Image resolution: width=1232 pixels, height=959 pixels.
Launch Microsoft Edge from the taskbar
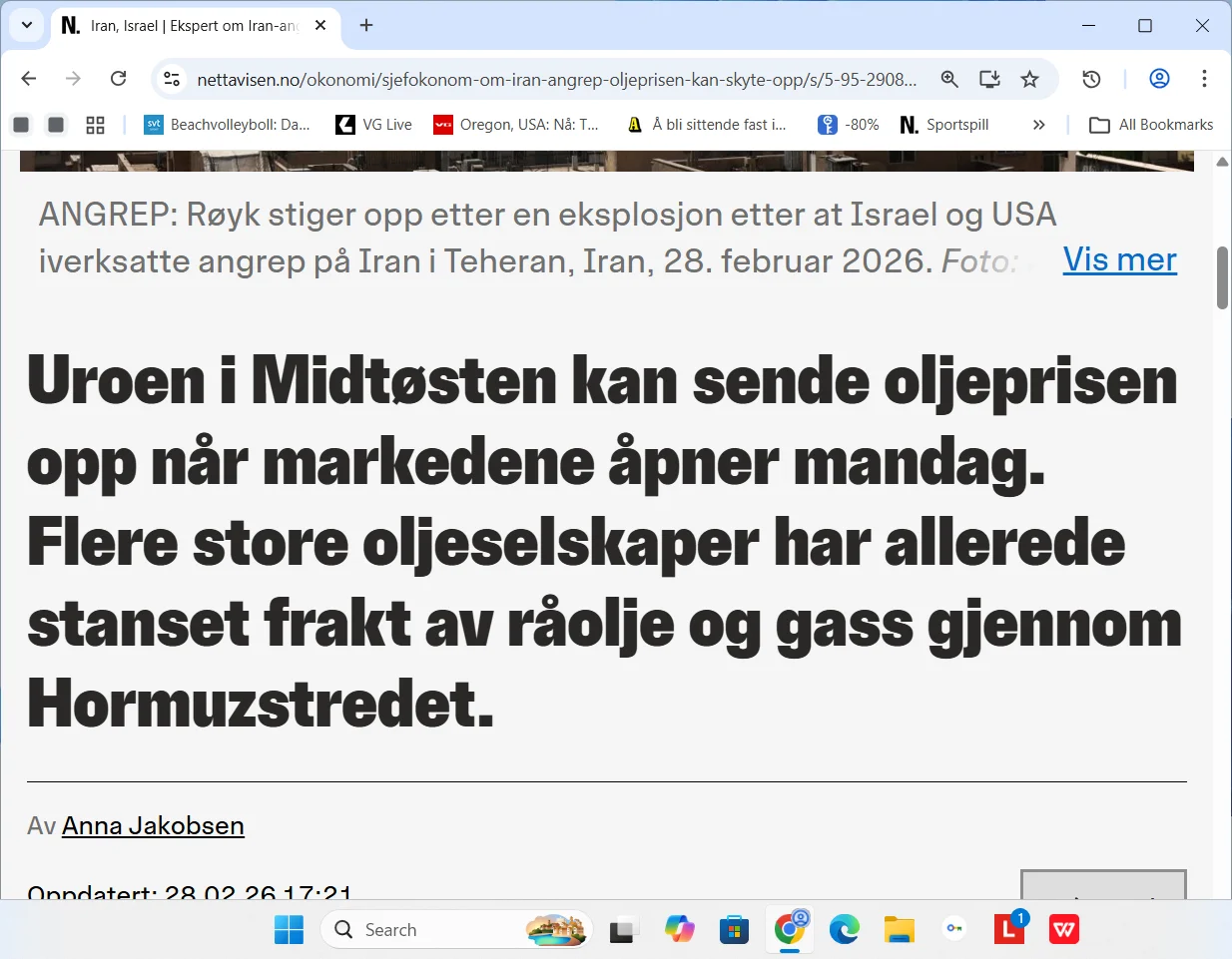[845, 929]
